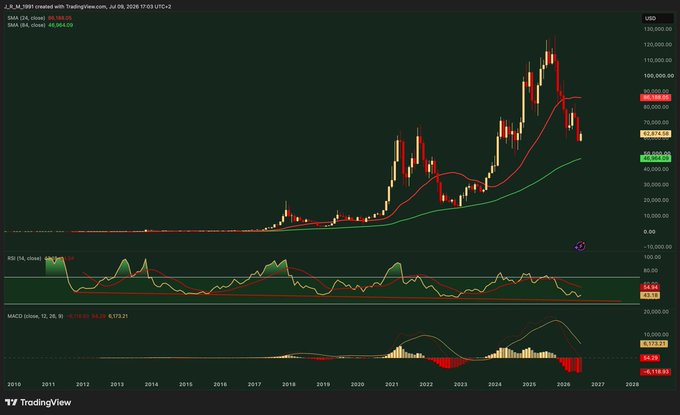Click the 2014 year label on time axis
Screen dimensions: 680x415
151,384
